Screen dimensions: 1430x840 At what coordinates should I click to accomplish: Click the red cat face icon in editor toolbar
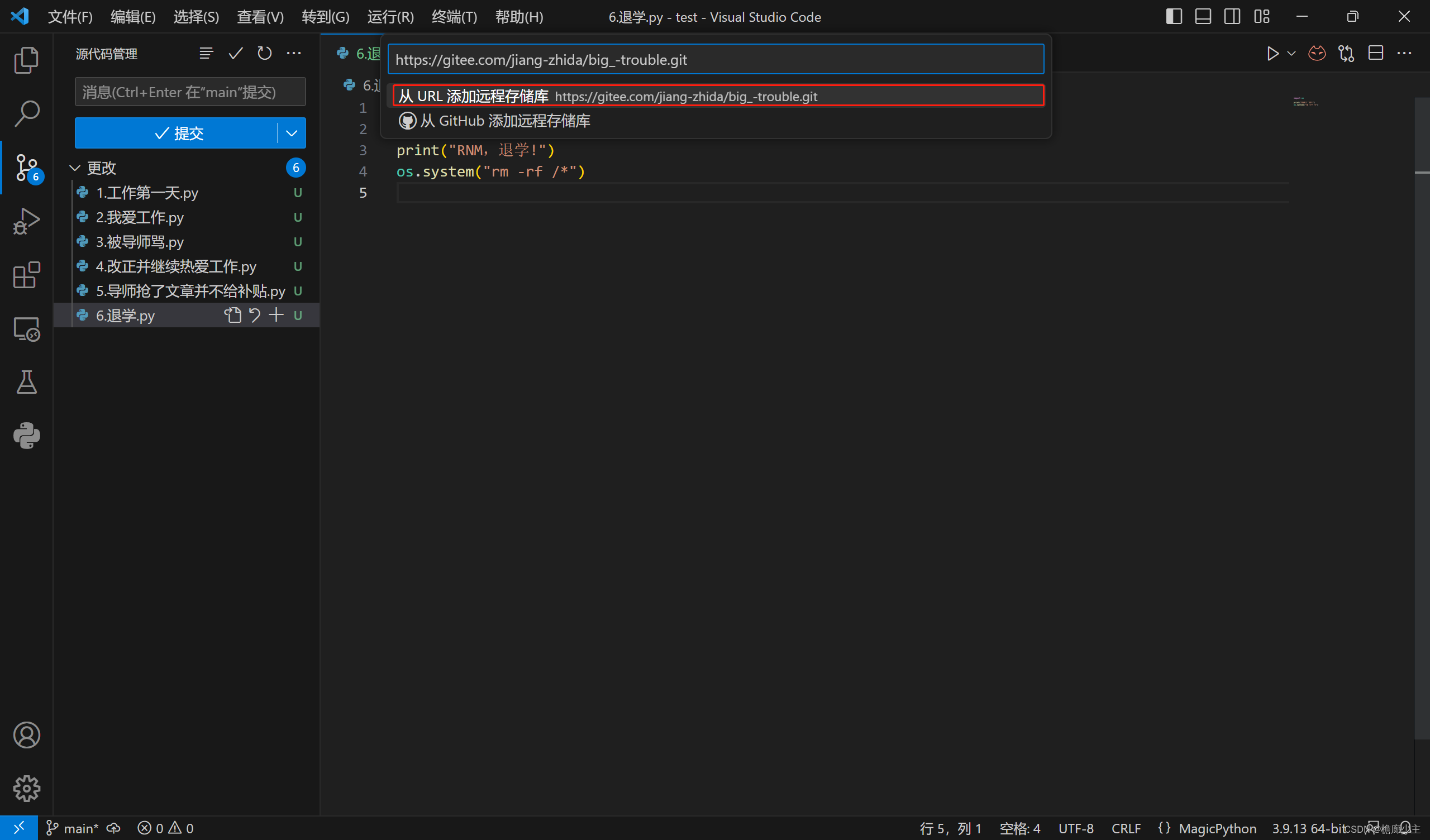1317,54
